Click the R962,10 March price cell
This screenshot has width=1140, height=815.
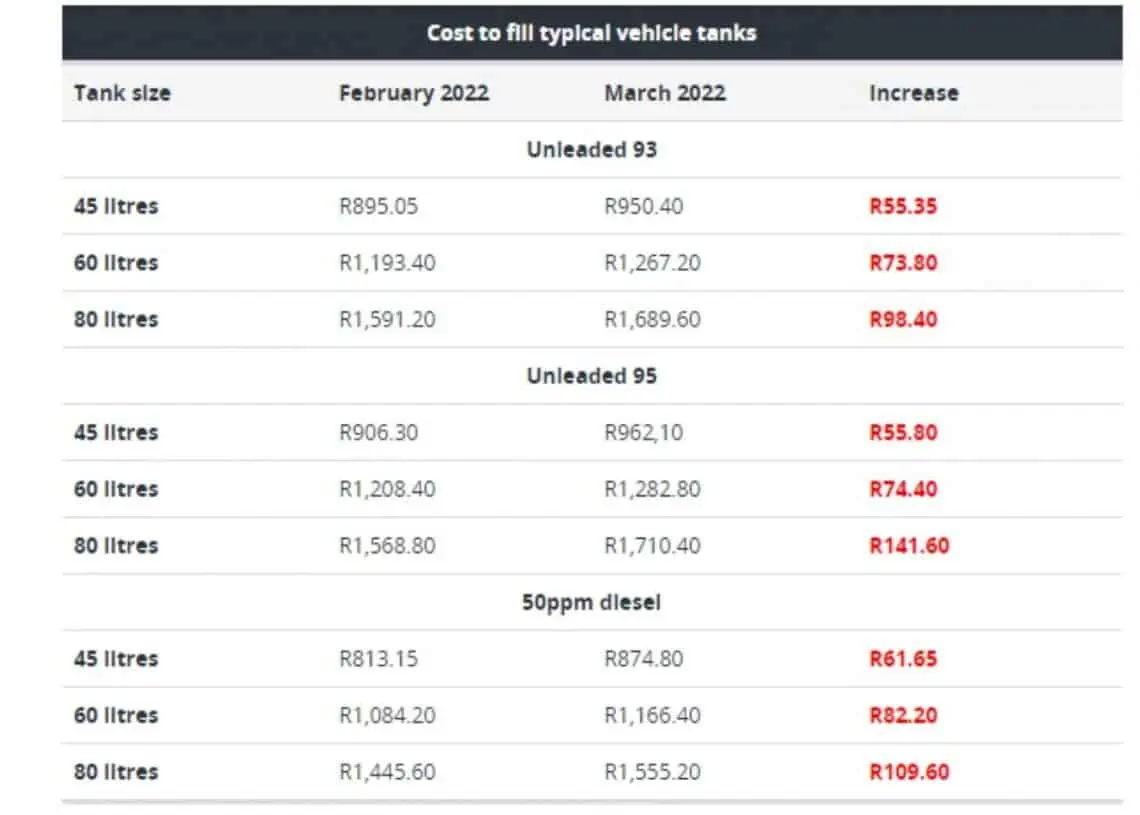(643, 433)
